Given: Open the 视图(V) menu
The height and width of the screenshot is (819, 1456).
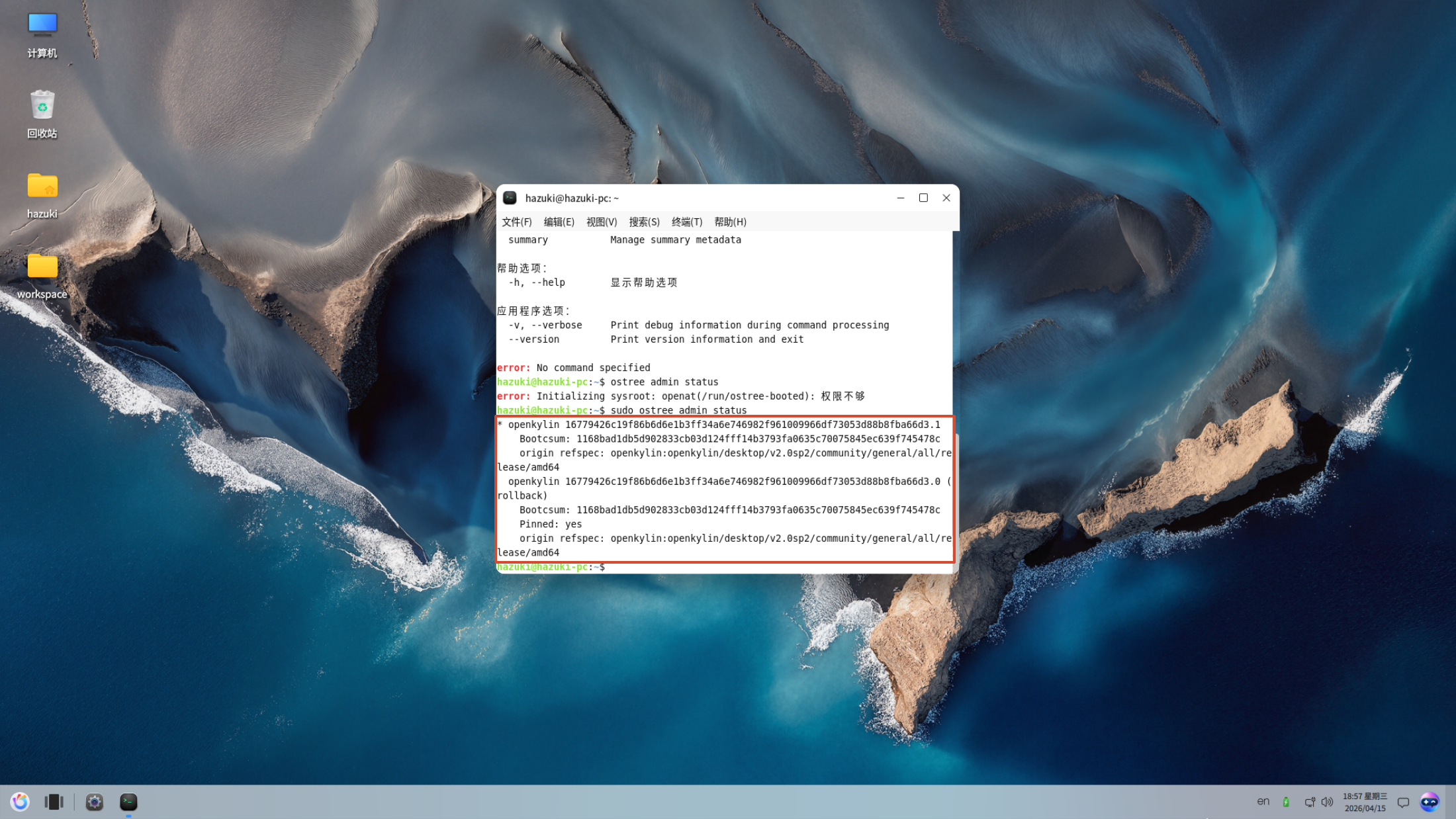Looking at the screenshot, I should click(601, 222).
